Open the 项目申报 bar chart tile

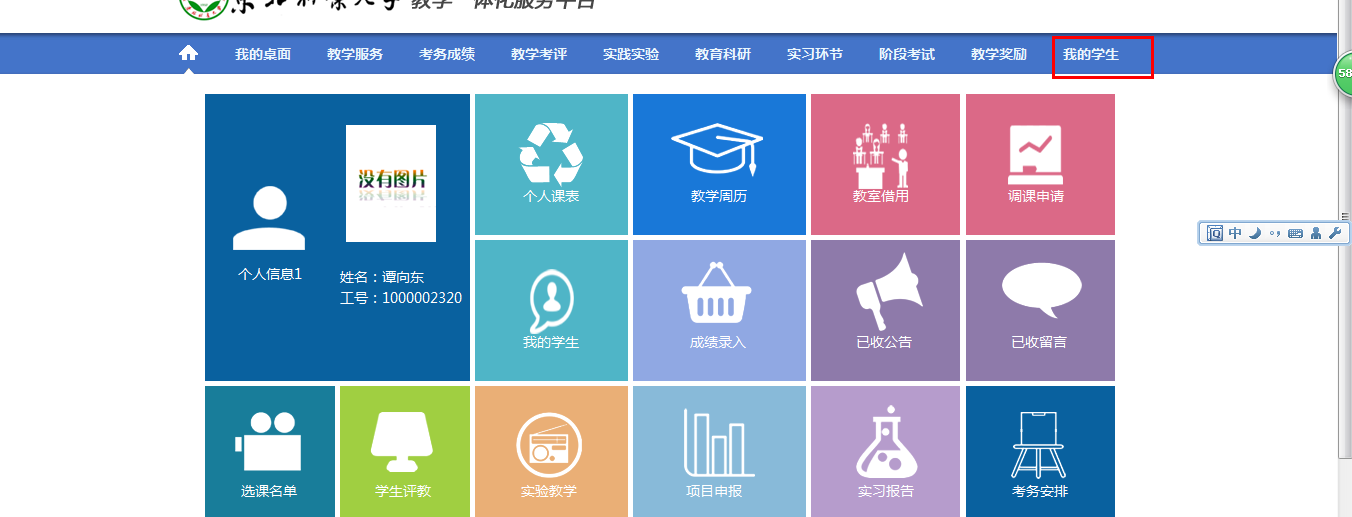[718, 451]
